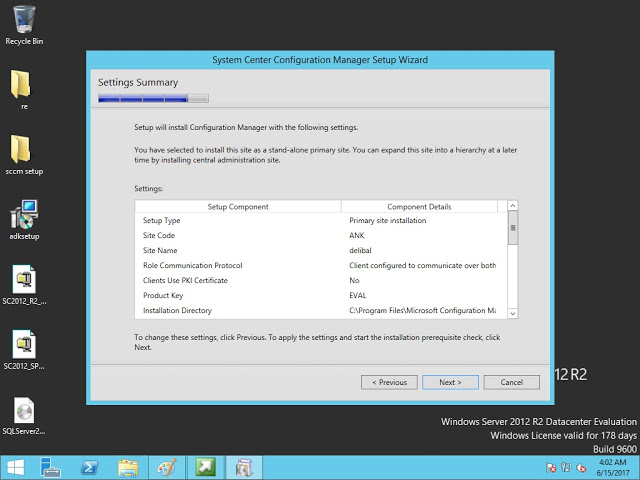The image size is (640, 480).
Task: Open File Explorer from taskbar
Action: pyautogui.click(x=128, y=467)
